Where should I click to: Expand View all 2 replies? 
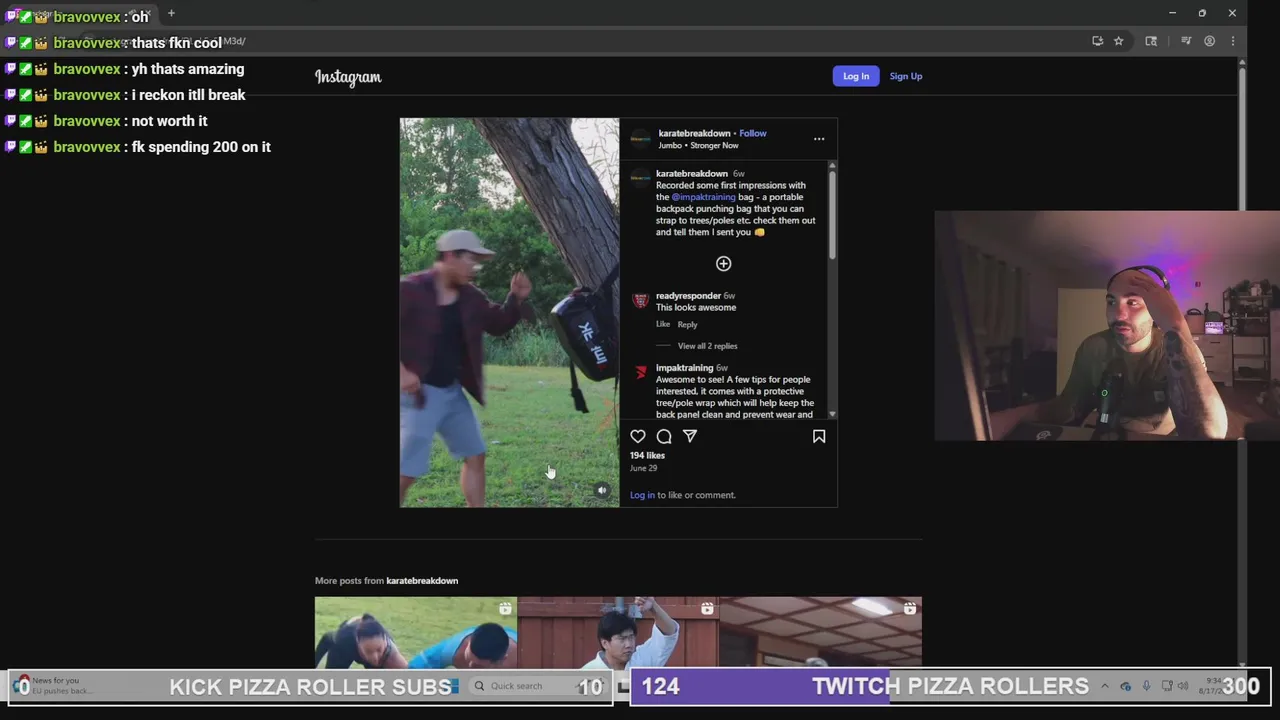tap(707, 346)
